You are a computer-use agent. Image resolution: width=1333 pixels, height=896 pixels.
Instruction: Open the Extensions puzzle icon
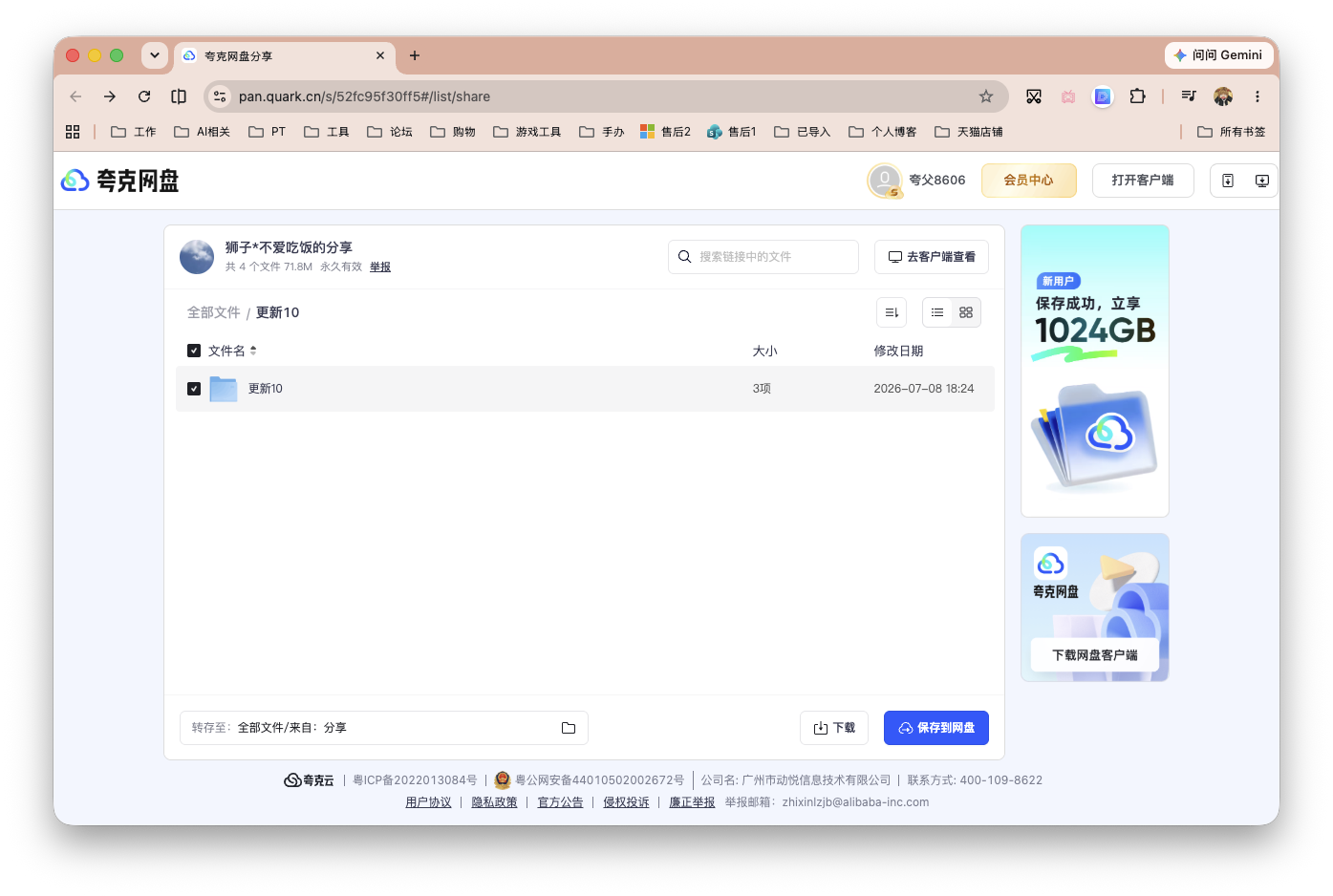(1137, 96)
